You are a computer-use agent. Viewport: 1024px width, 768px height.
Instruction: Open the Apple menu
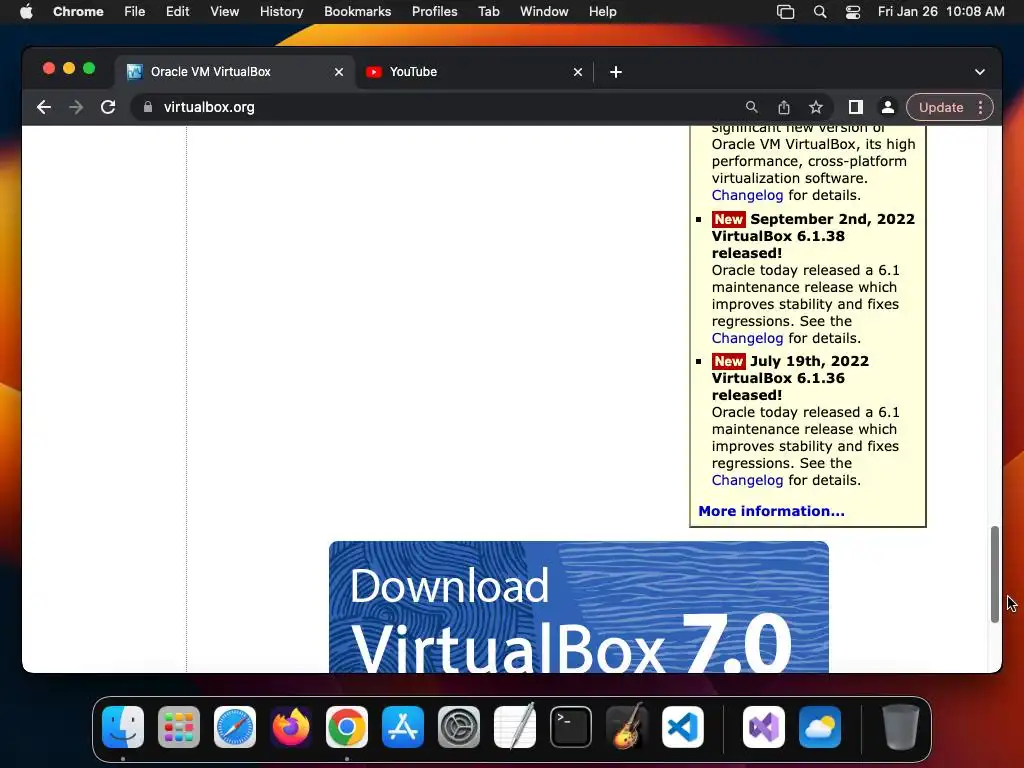[x=26, y=12]
